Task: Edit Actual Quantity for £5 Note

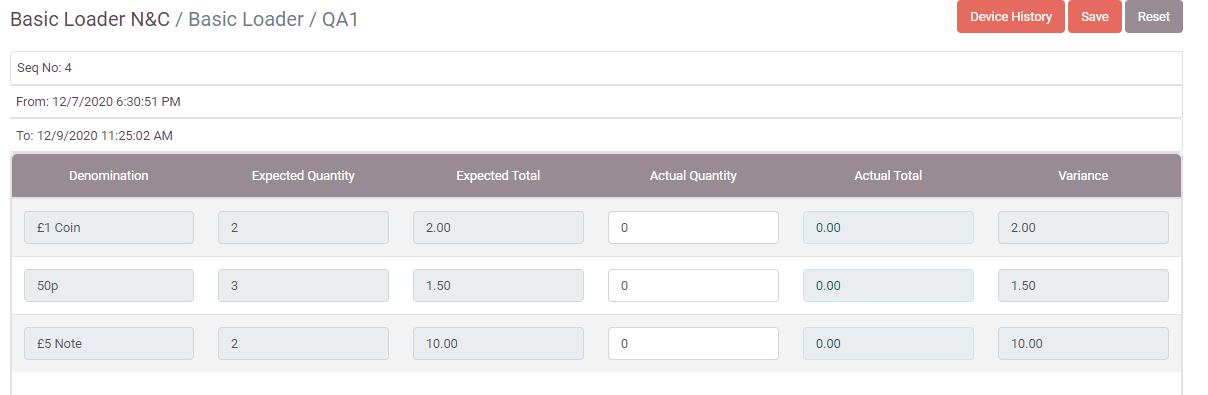Action: (693, 343)
